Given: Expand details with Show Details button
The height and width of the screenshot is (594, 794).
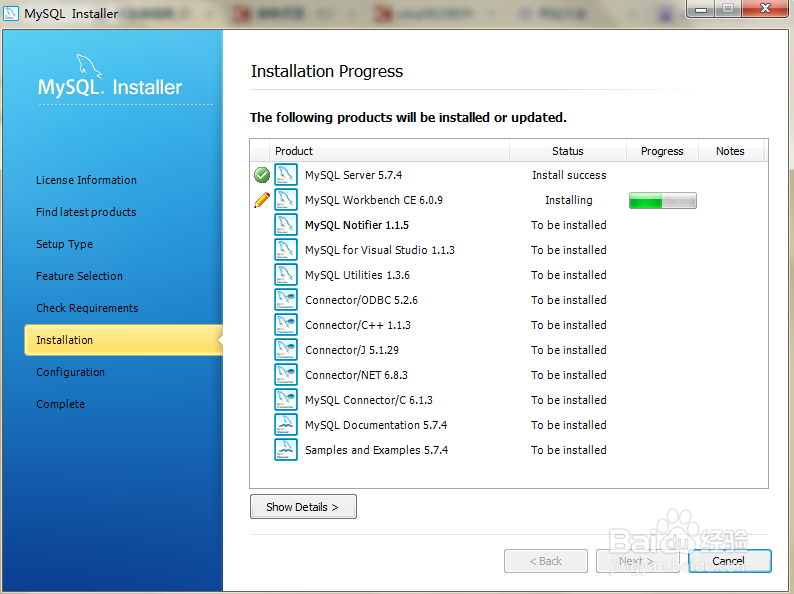Looking at the screenshot, I should tap(303, 507).
